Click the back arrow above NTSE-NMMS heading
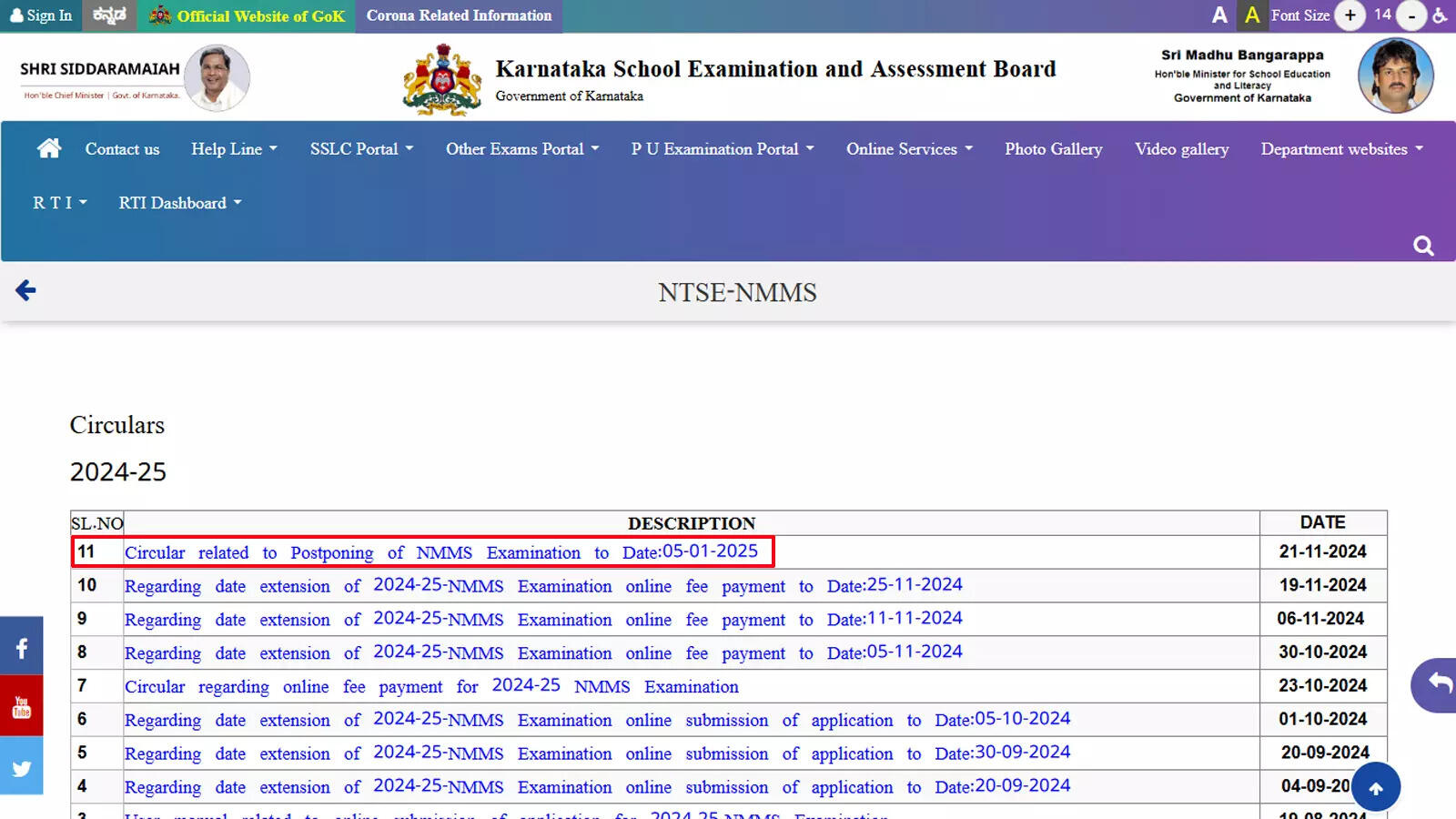The height and width of the screenshot is (819, 1456). pyautogui.click(x=25, y=289)
